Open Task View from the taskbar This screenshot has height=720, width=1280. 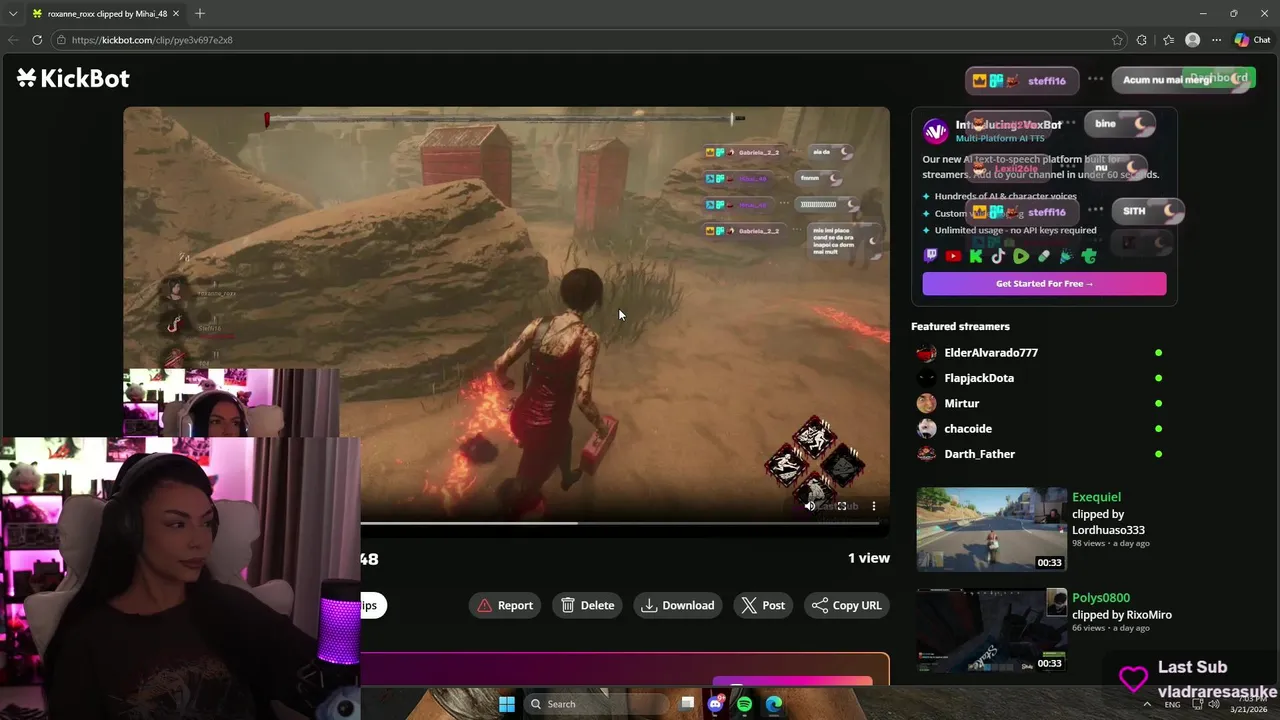point(687,704)
